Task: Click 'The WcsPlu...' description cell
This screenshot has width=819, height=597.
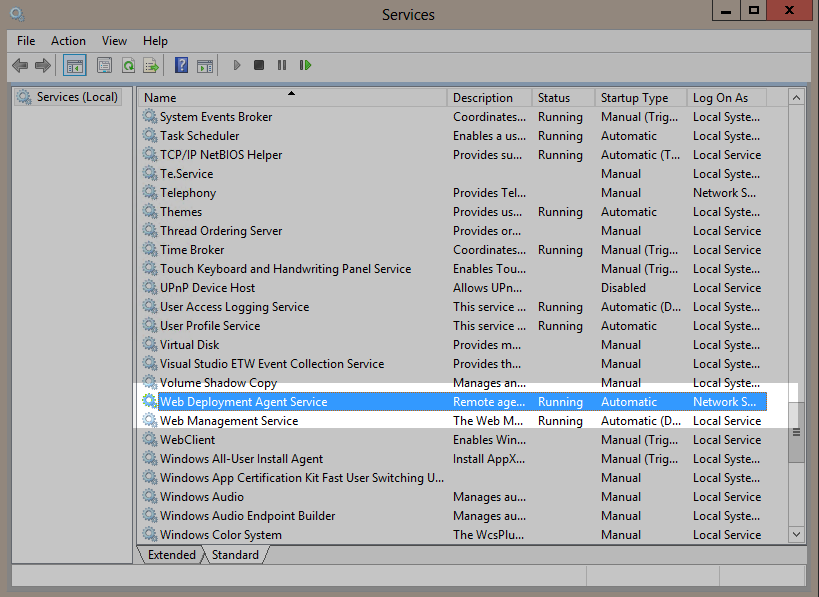Action: 488,534
